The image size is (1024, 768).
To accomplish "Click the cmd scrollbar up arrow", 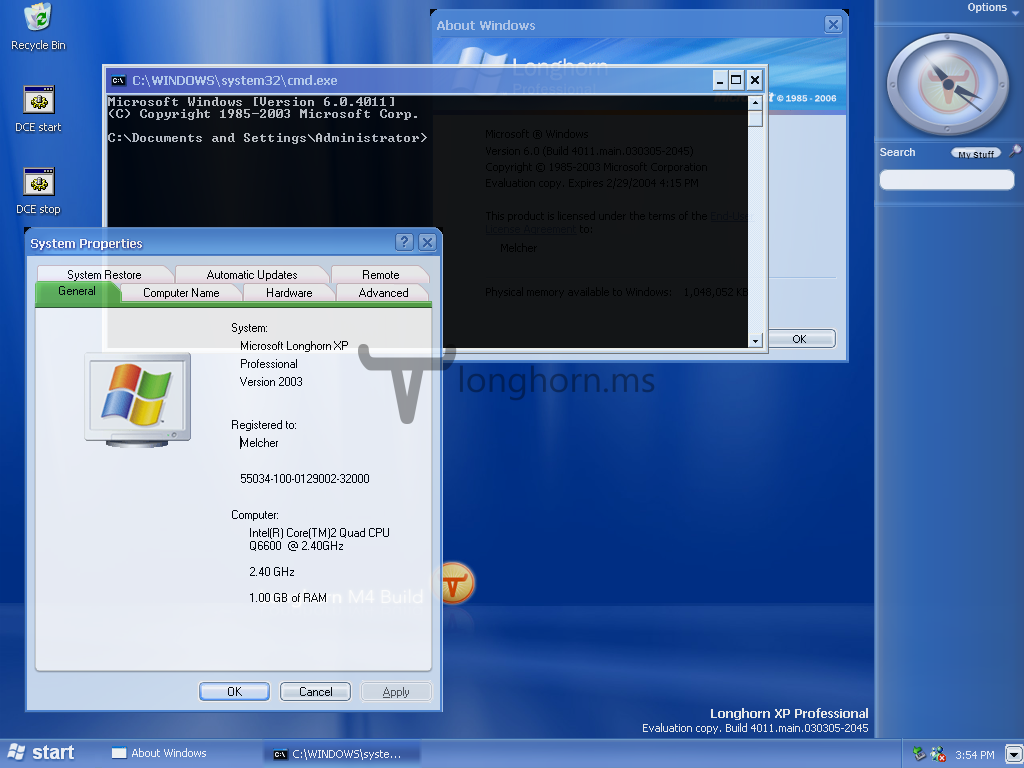I will pos(756,103).
